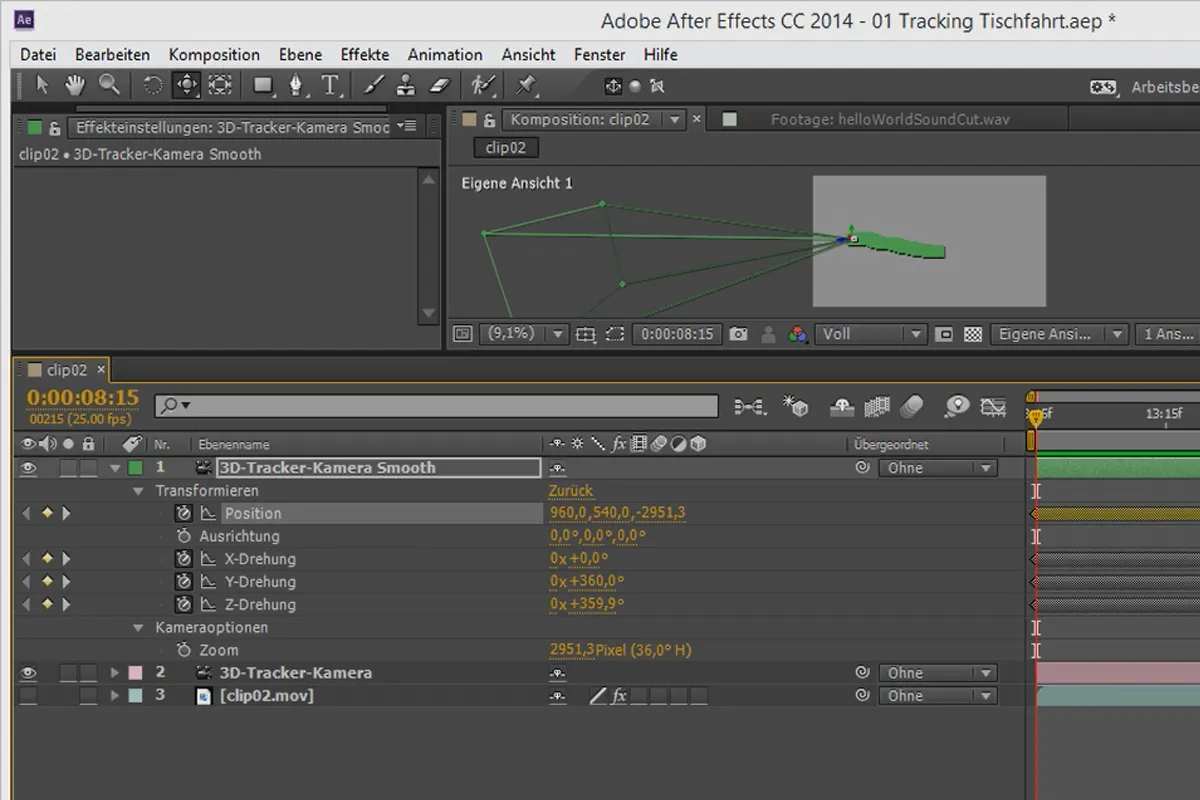Screen dimensions: 1200x800
Task: Select the Brush tool
Action: (x=372, y=85)
